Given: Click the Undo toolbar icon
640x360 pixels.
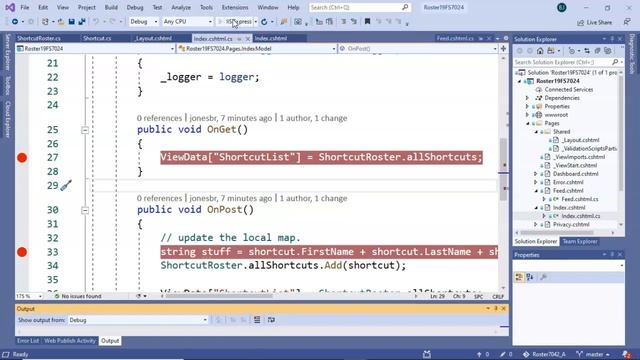Looking at the screenshot, I should [x=96, y=22].
